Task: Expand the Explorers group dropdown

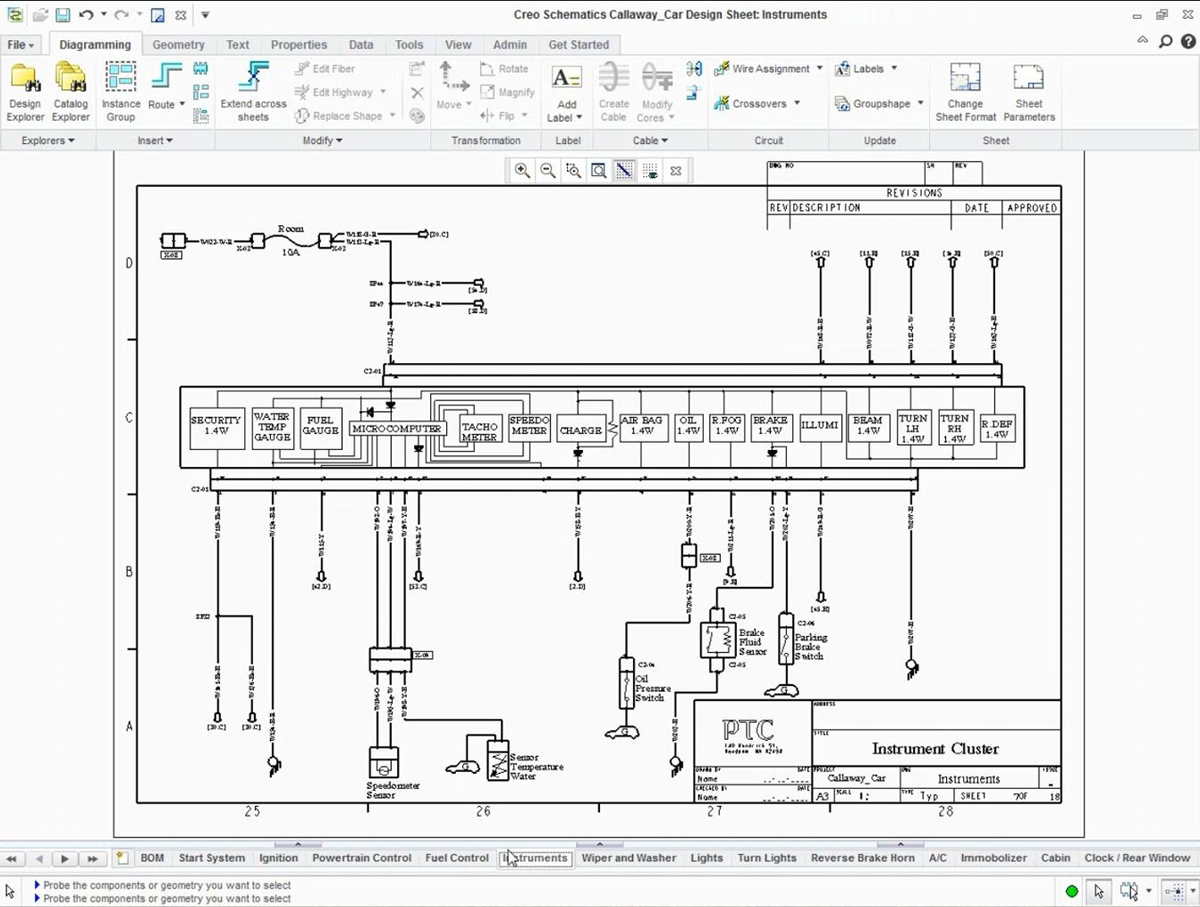Action: (48, 141)
